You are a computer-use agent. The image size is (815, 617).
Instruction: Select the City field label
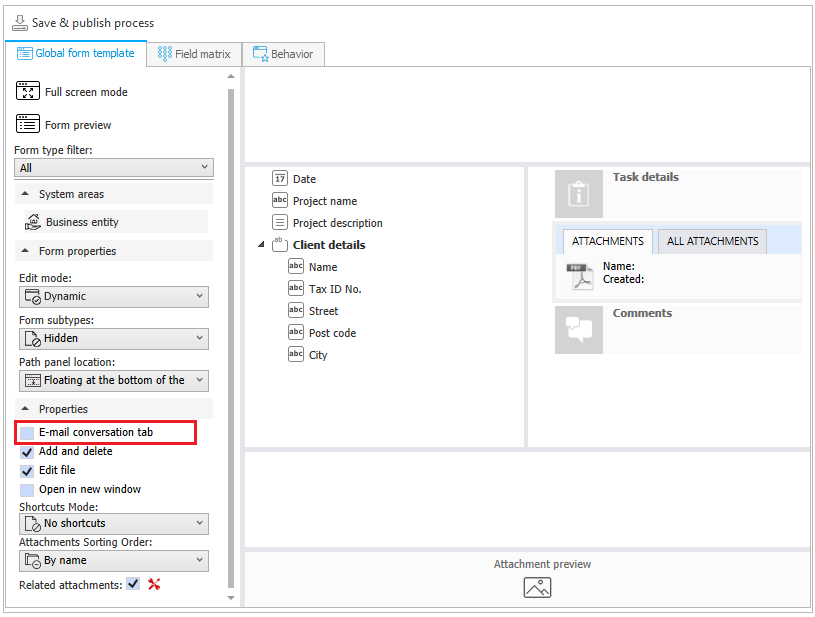pos(318,356)
